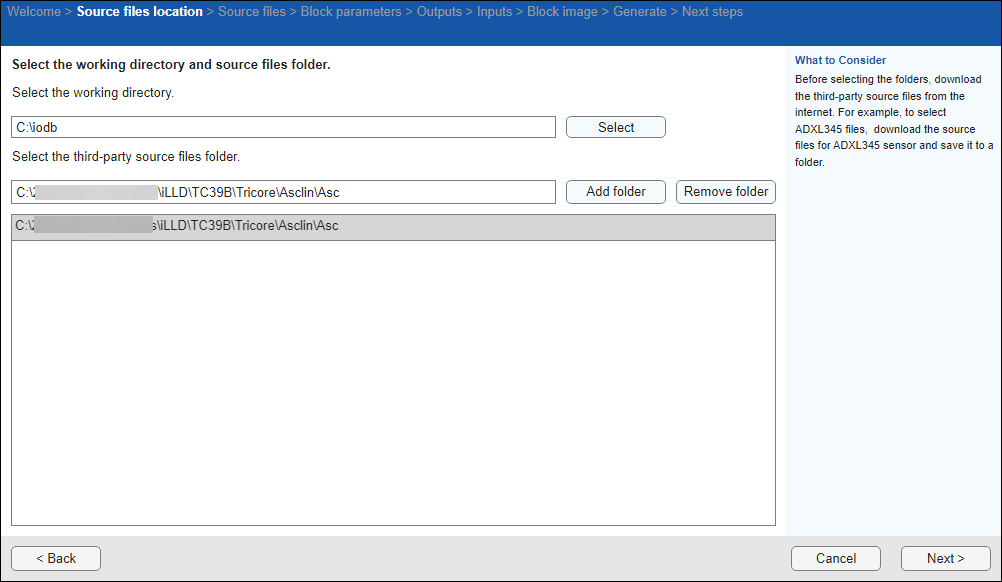Image resolution: width=1002 pixels, height=582 pixels.
Task: Click the Back button
Action: click(55, 558)
